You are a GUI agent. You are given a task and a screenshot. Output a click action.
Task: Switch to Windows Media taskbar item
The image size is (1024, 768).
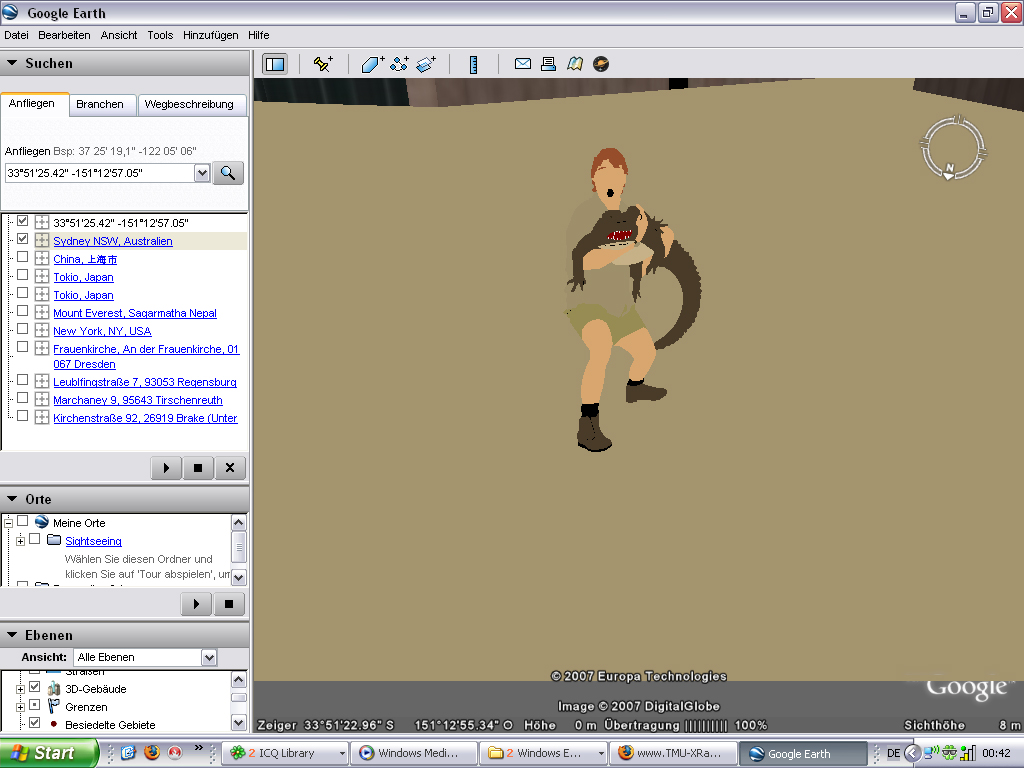tap(415, 753)
